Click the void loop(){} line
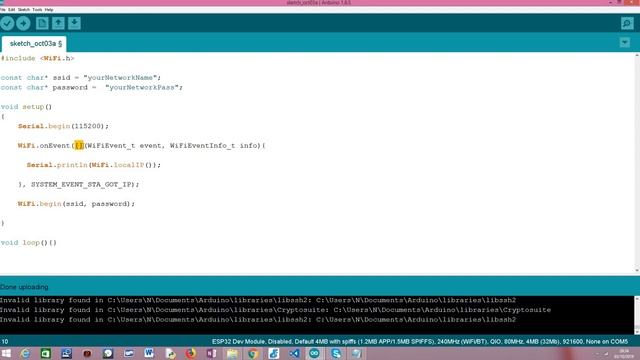Viewport: 640px width, 360px height. click(29, 242)
